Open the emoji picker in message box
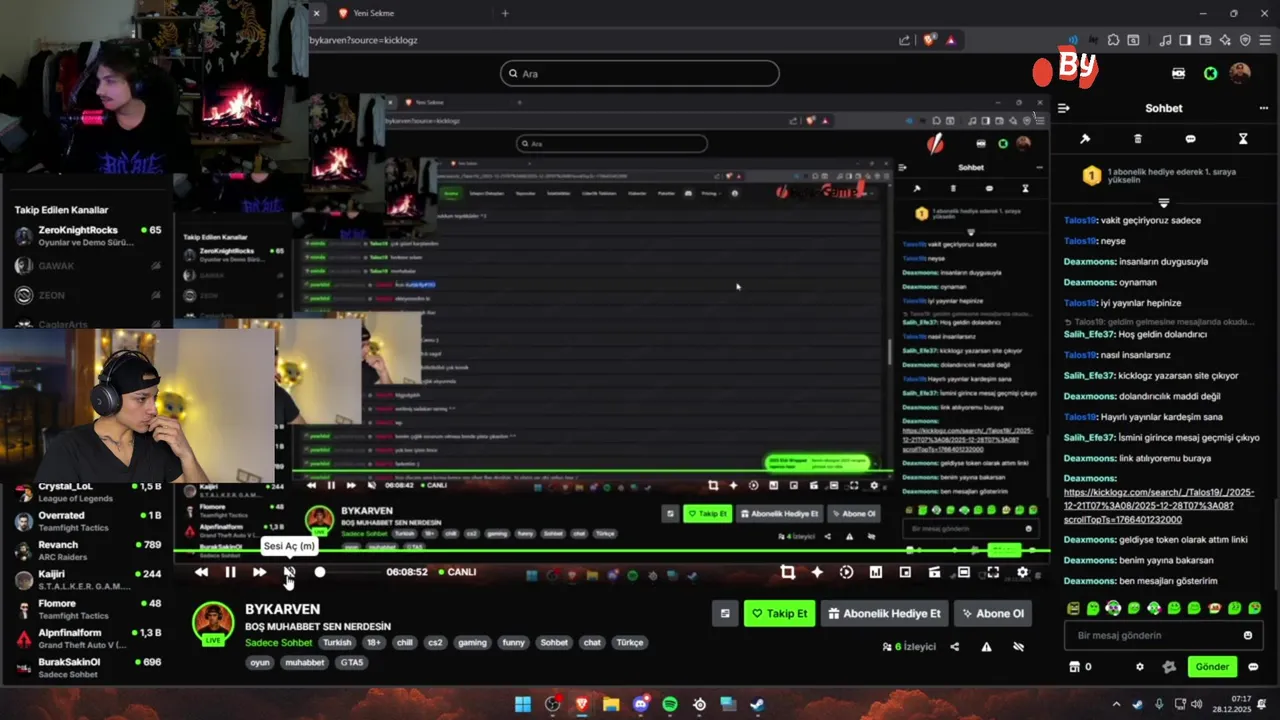 [x=1247, y=635]
